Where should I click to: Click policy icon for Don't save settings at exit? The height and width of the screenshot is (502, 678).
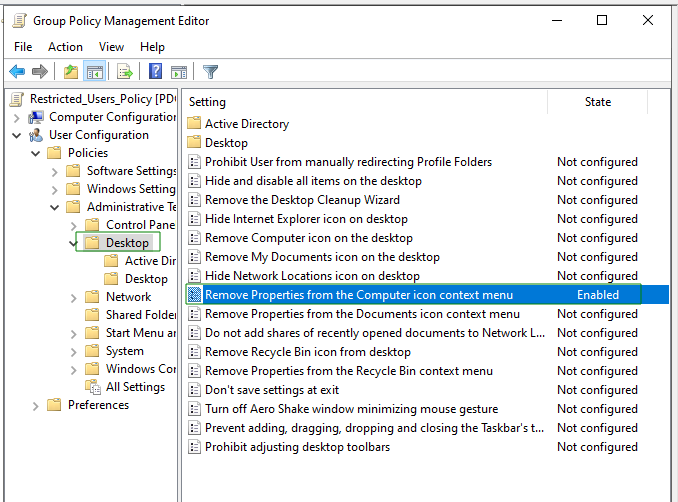(195, 390)
